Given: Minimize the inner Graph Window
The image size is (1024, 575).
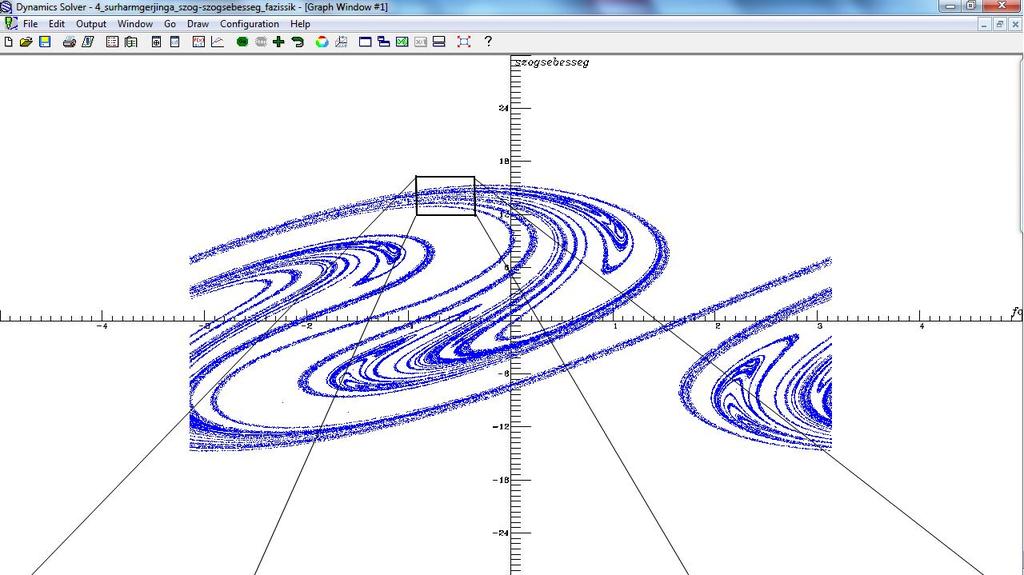Looking at the screenshot, I should [x=984, y=24].
